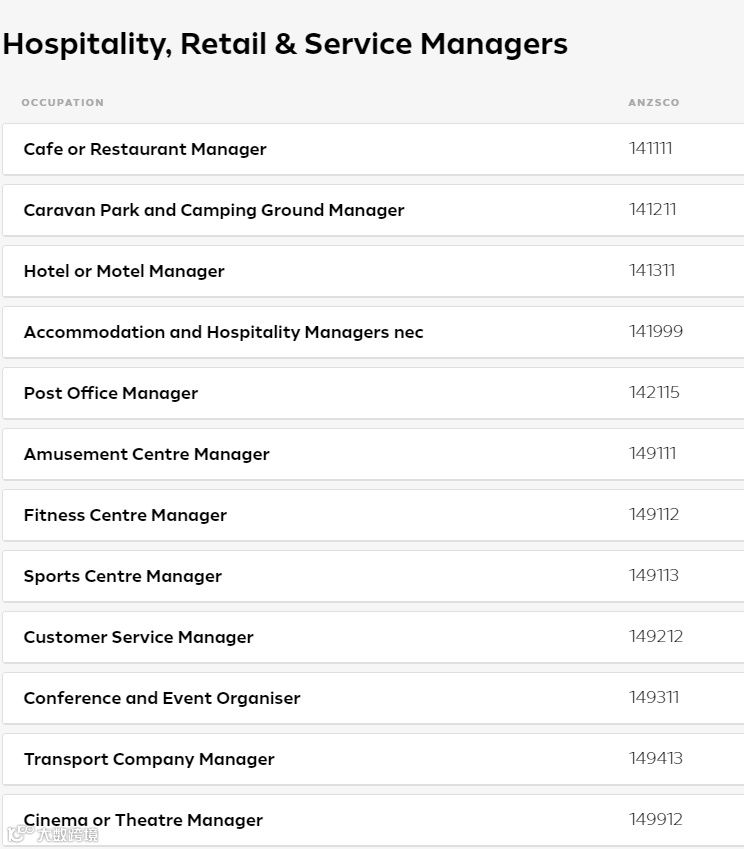Click ANZSCO code 149212
744x849 pixels.
[x=656, y=637]
